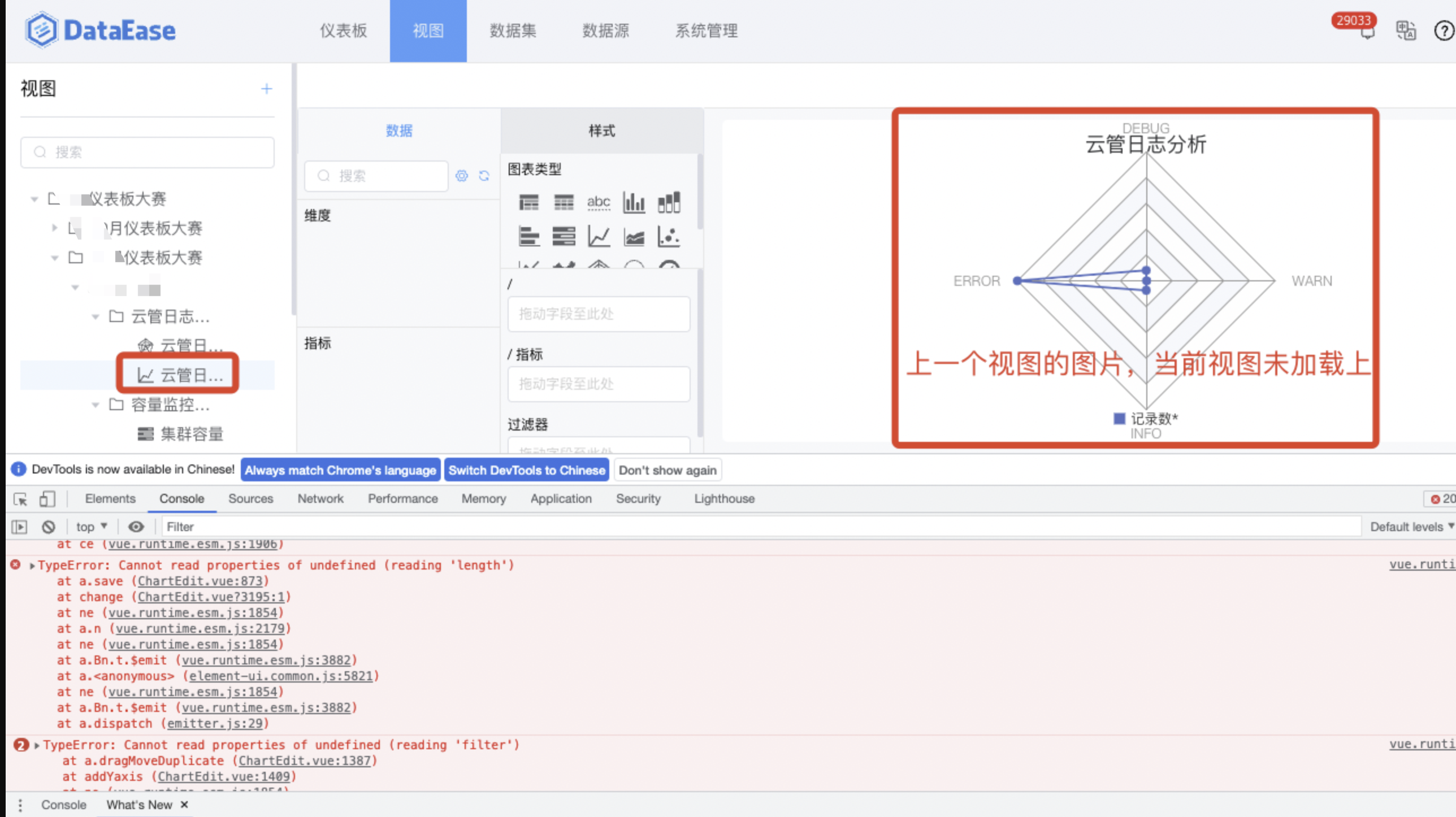
Task: Open the Default levels dropdown
Action: tap(1411, 527)
